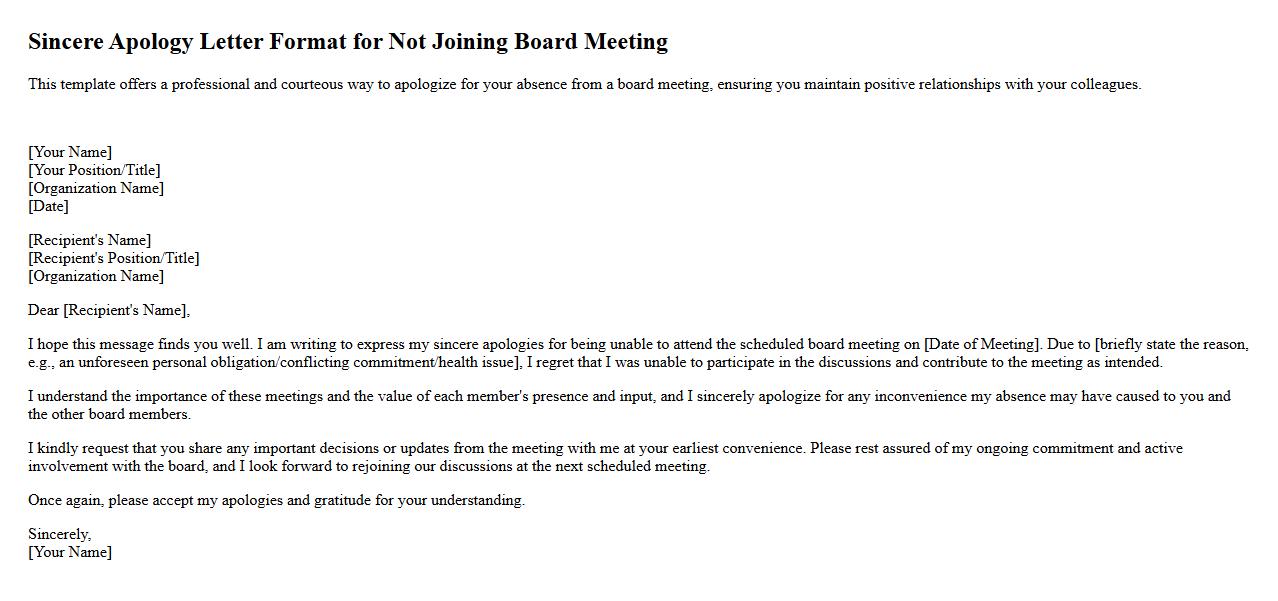Click the final [Your Name] signature placeholder

pyautogui.click(x=70, y=552)
